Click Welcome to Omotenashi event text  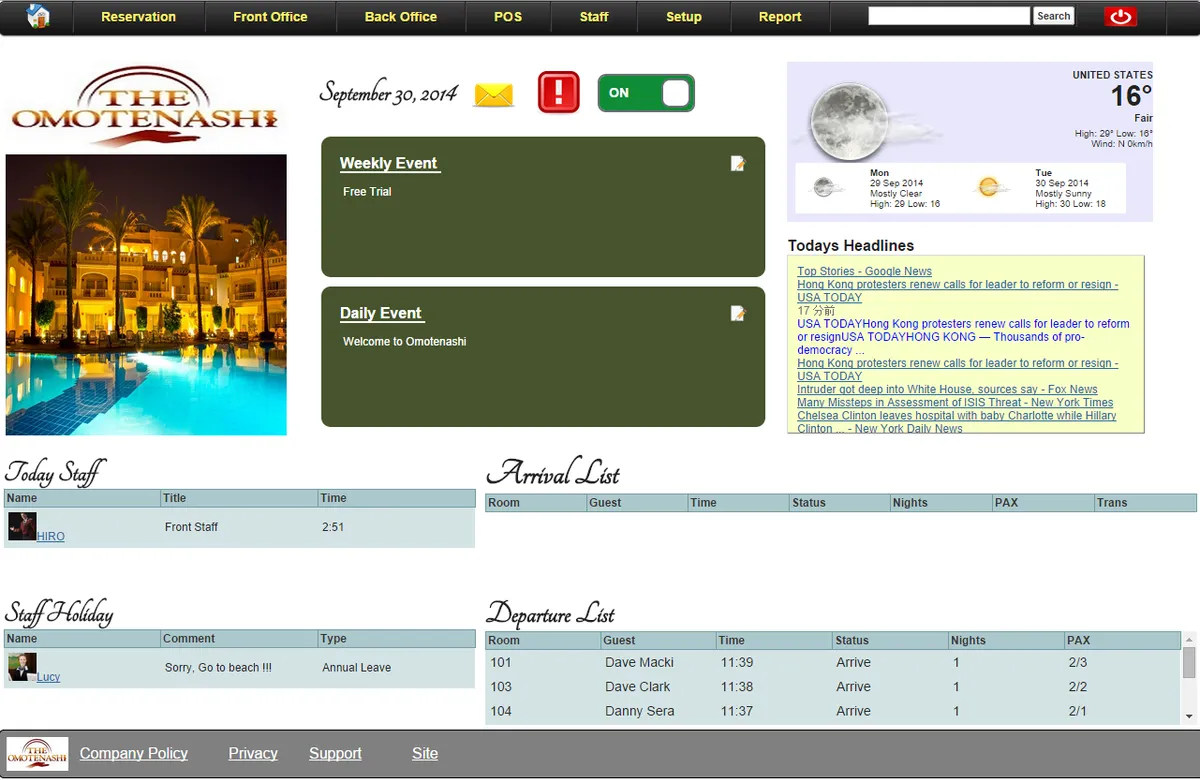pyautogui.click(x=404, y=342)
